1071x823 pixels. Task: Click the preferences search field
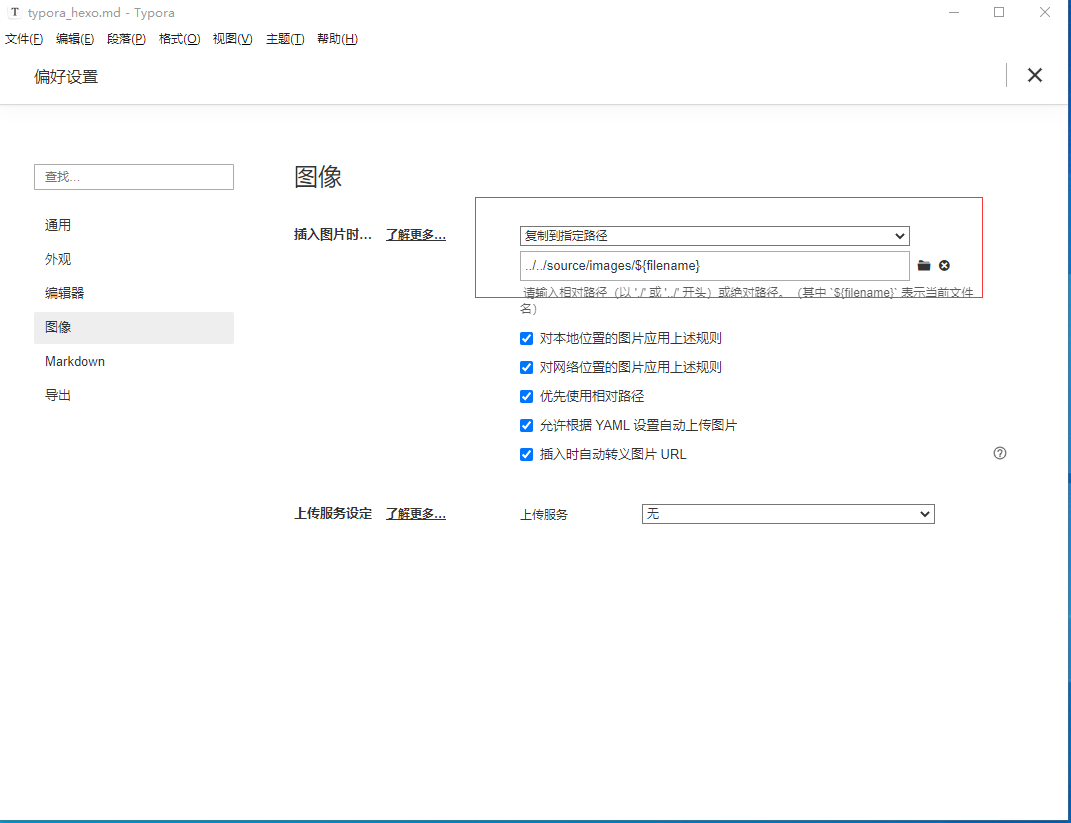pos(134,177)
